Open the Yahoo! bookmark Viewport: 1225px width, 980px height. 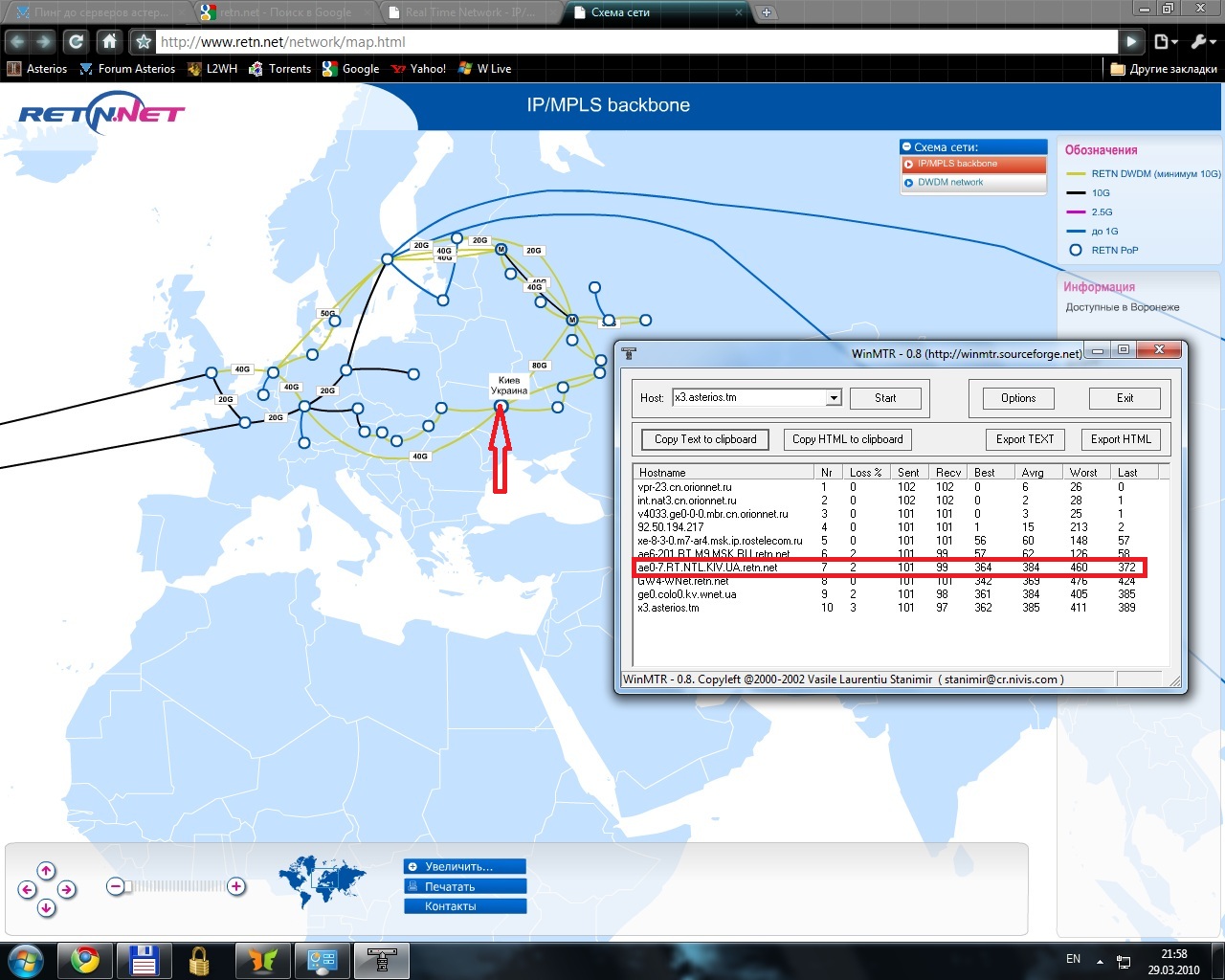419,69
